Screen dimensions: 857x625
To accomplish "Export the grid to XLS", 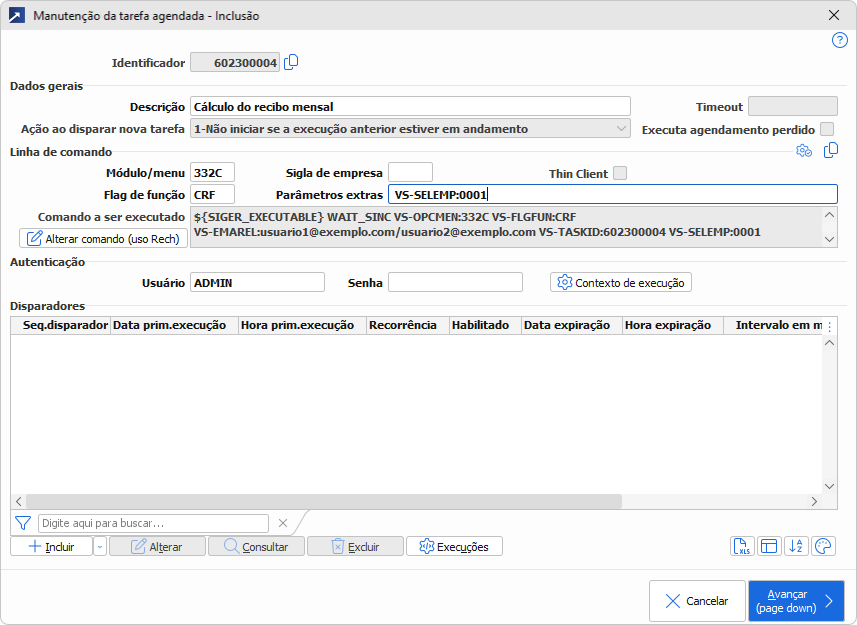I will [x=742, y=546].
